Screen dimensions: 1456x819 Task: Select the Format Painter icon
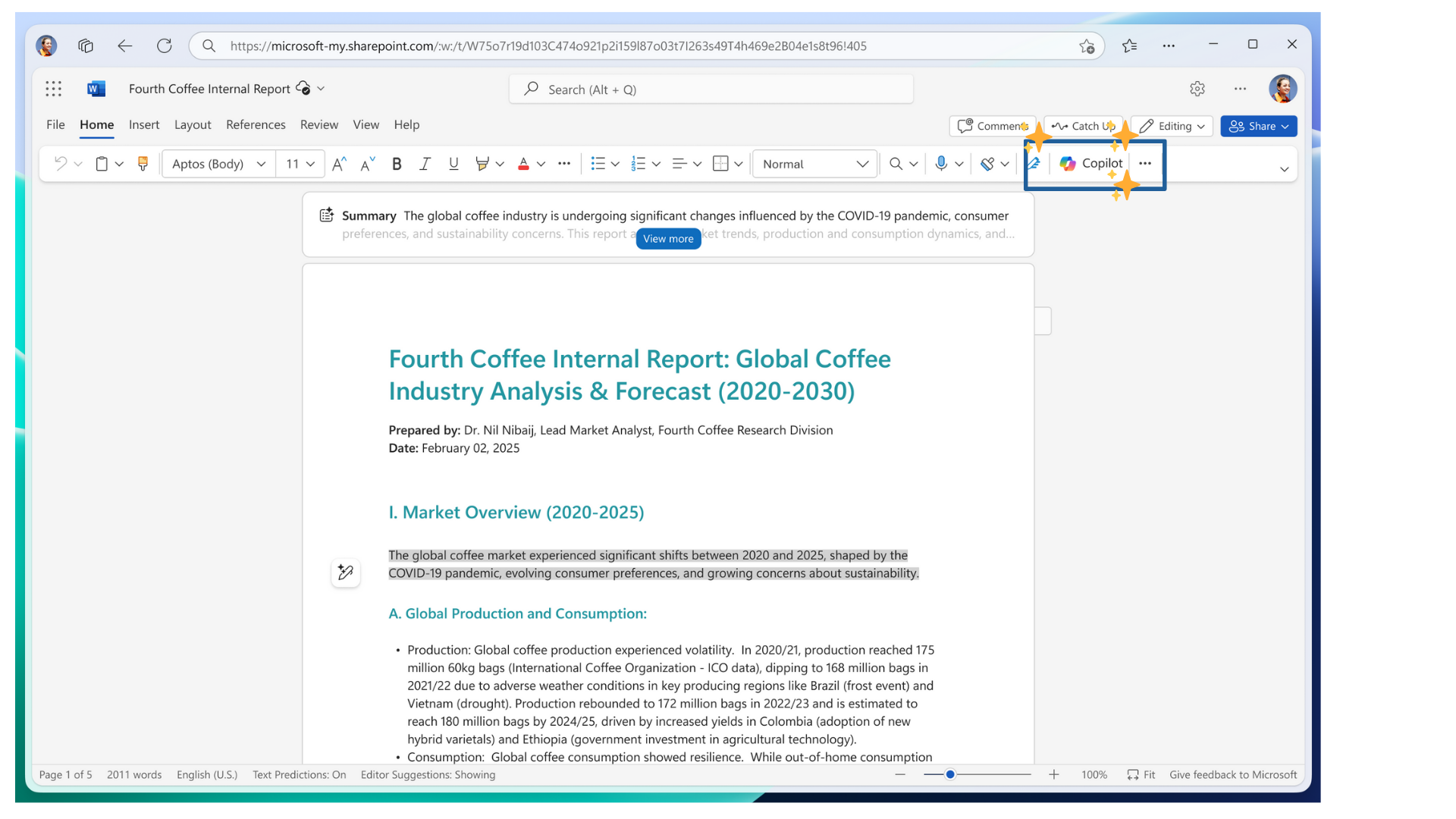click(x=143, y=164)
